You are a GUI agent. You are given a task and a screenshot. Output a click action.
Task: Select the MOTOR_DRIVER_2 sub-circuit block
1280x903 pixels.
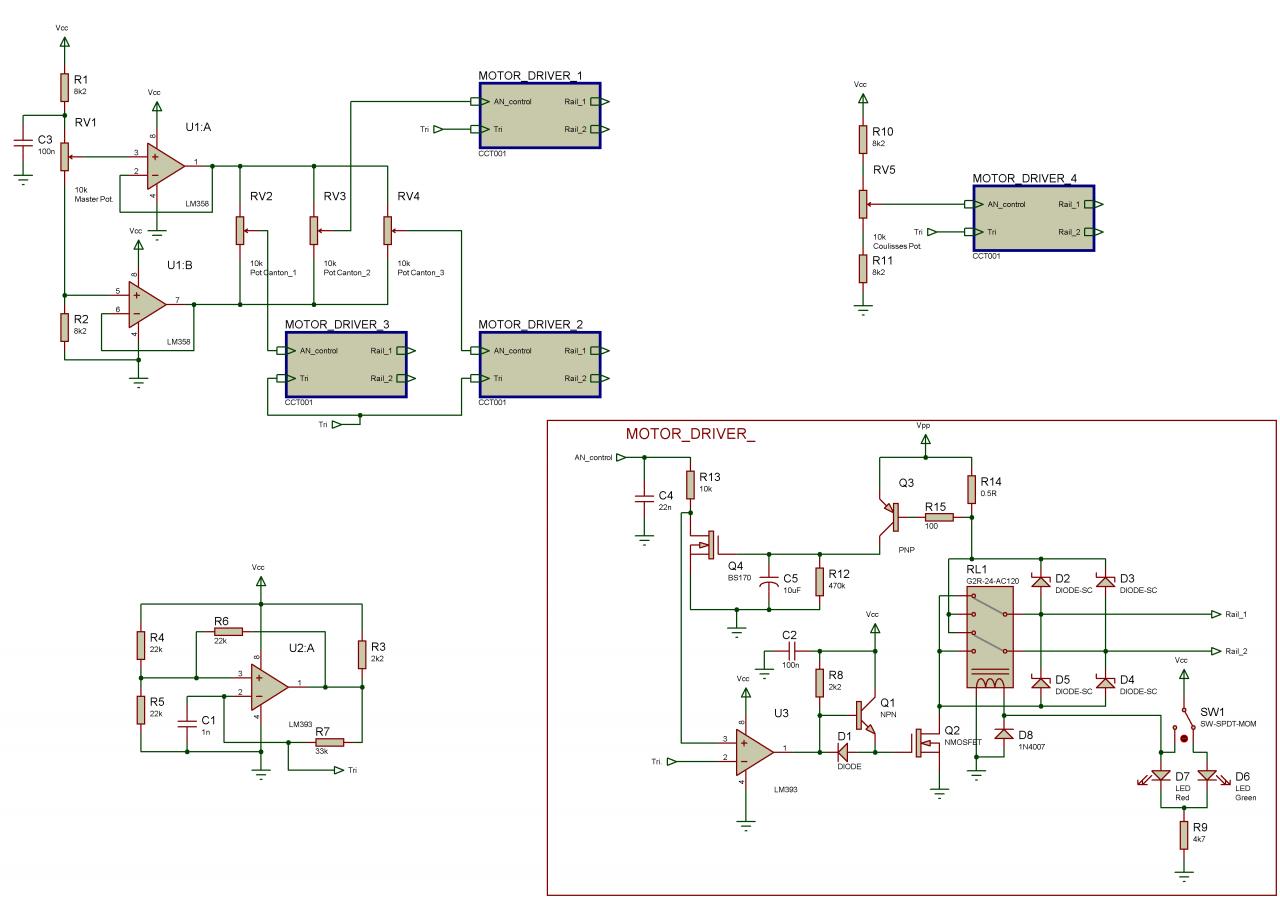click(540, 364)
